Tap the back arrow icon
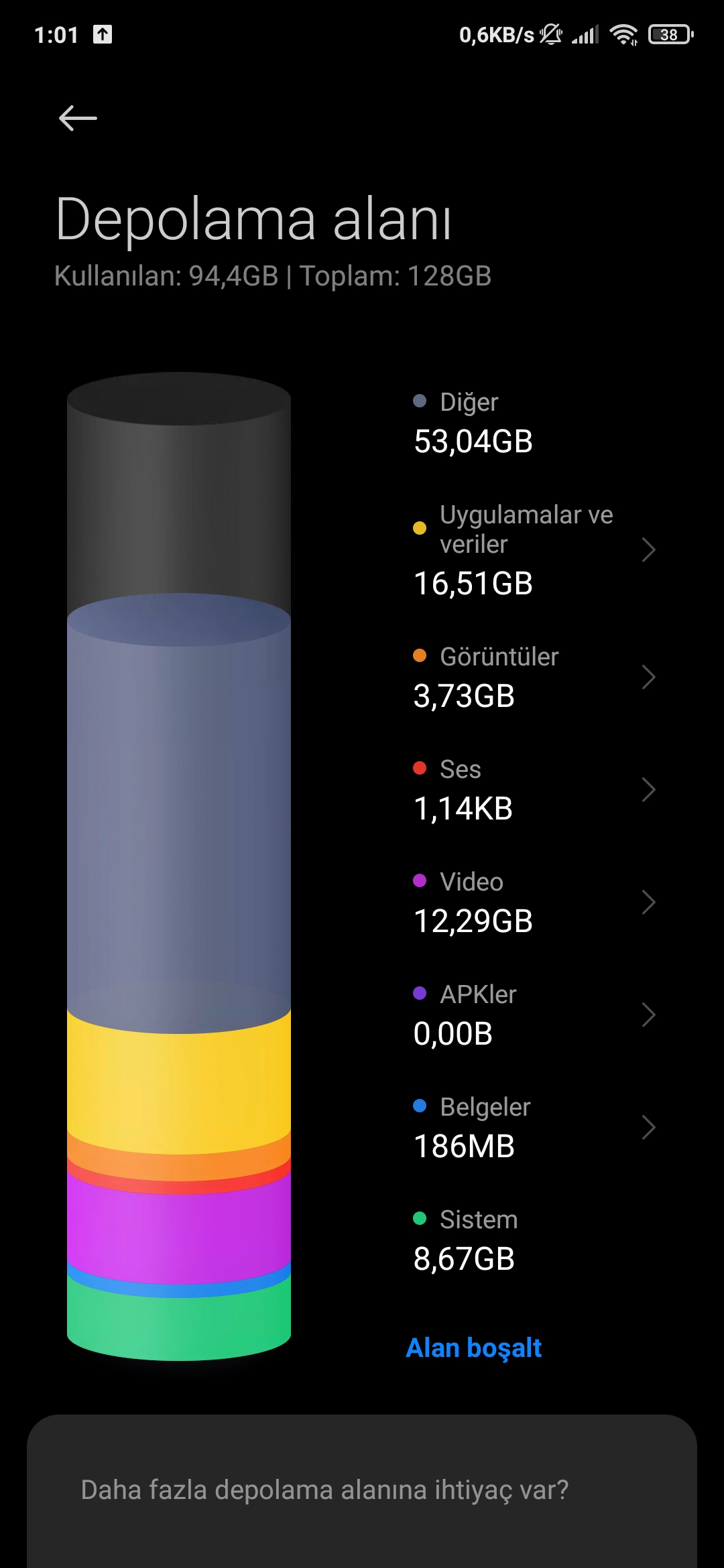Screen dimensions: 724x1568 click(x=78, y=118)
